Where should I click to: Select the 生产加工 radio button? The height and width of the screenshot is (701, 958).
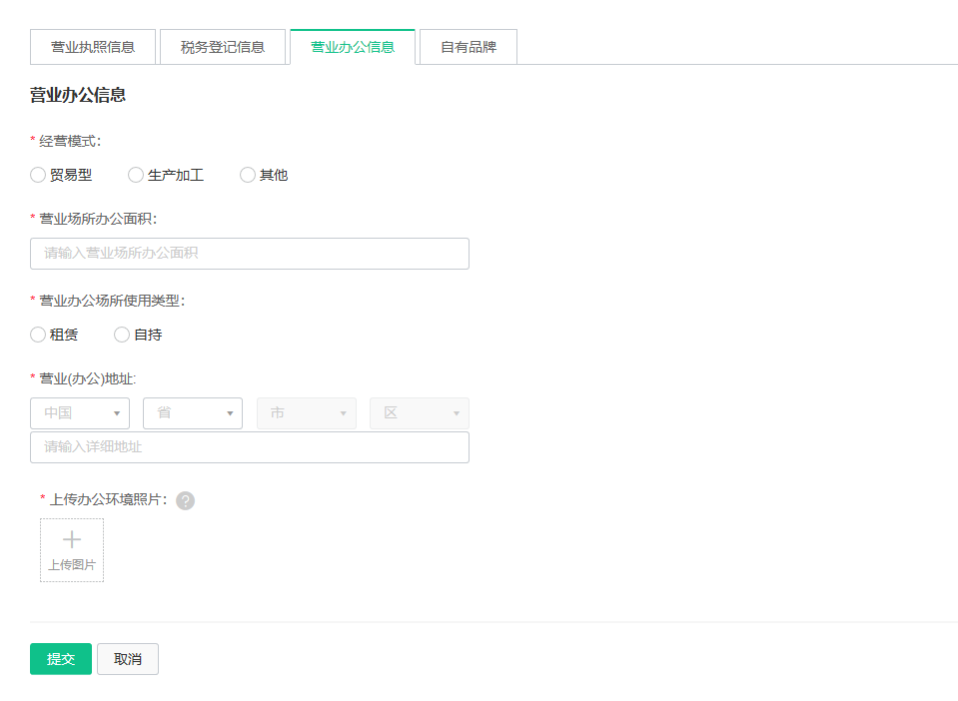[x=136, y=175]
